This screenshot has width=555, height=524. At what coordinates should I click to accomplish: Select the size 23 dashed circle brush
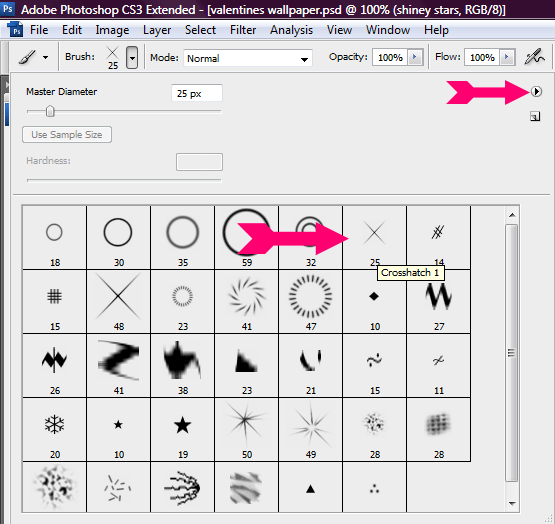[183, 302]
